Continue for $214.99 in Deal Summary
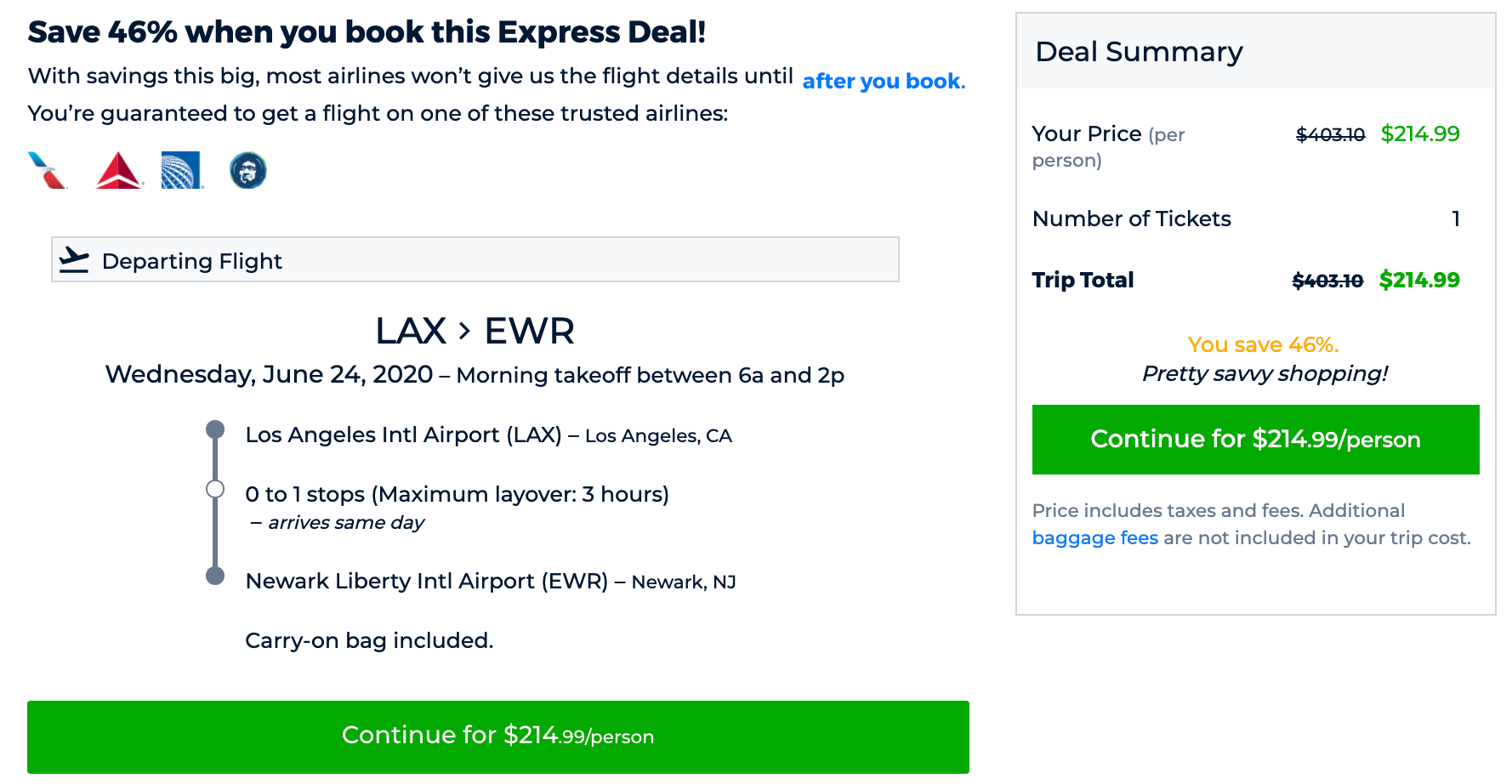Screen dimensions: 1512x784 1255,440
